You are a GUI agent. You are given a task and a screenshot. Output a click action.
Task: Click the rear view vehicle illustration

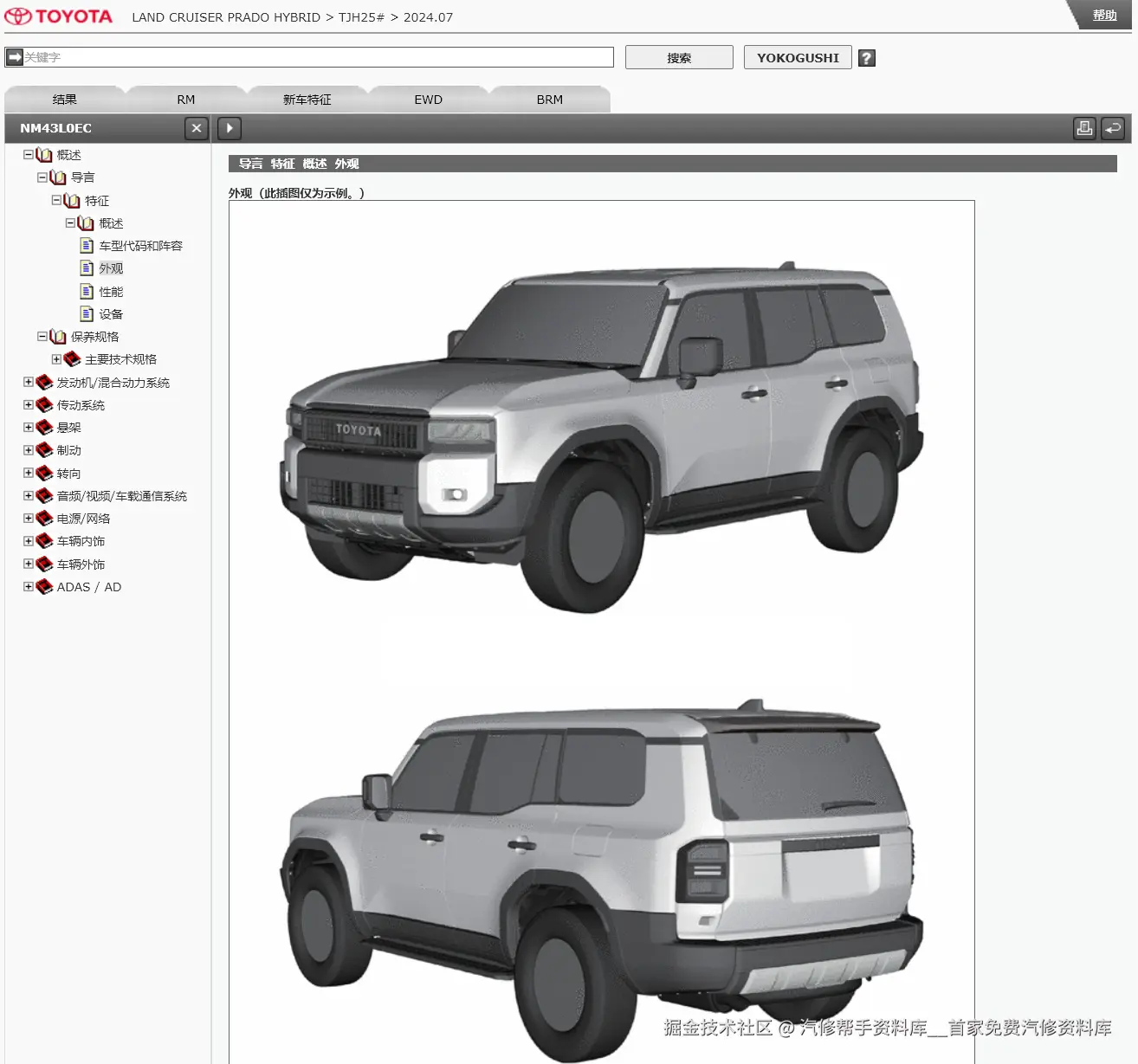[602, 879]
